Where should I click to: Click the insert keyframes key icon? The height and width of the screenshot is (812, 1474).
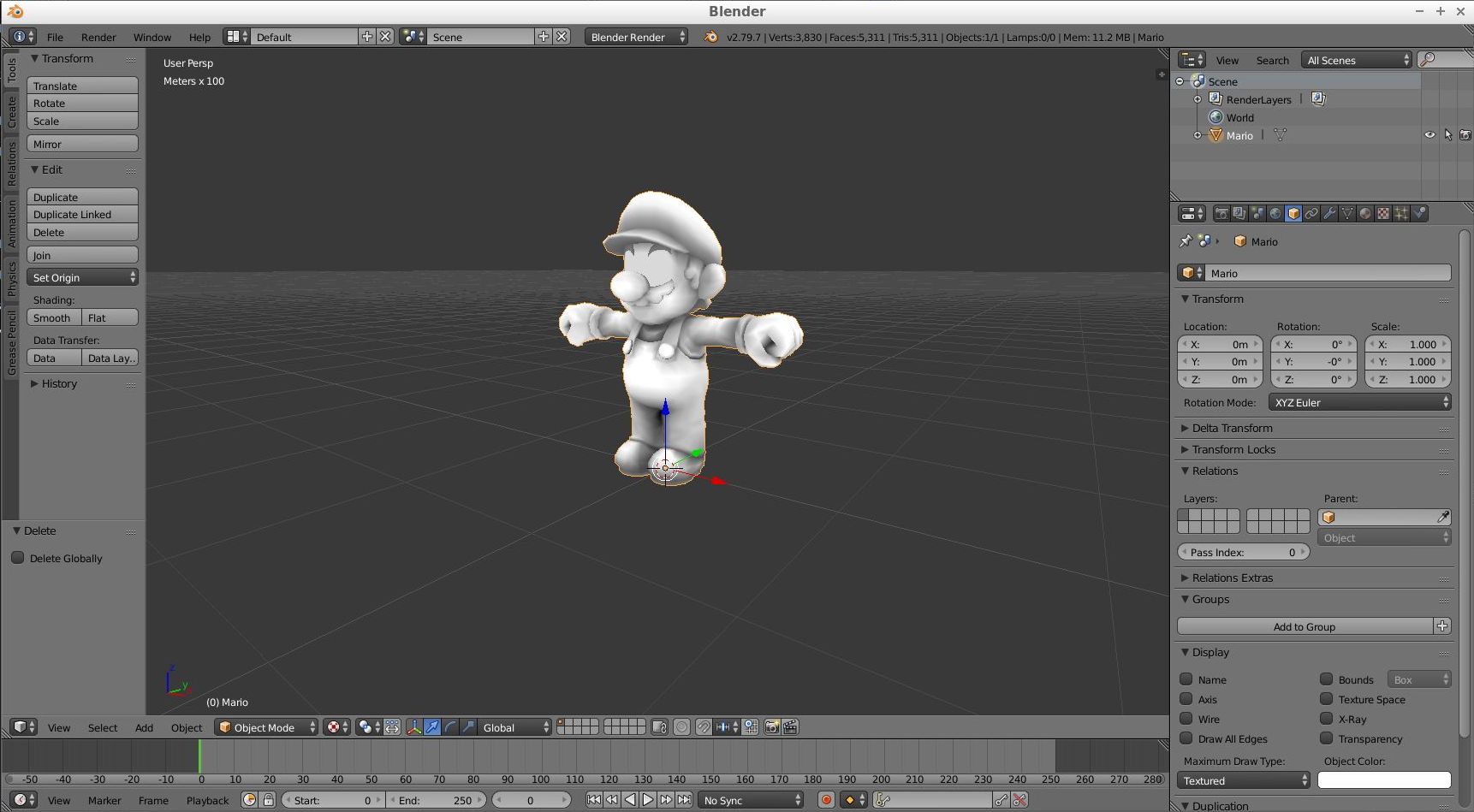click(x=1001, y=800)
